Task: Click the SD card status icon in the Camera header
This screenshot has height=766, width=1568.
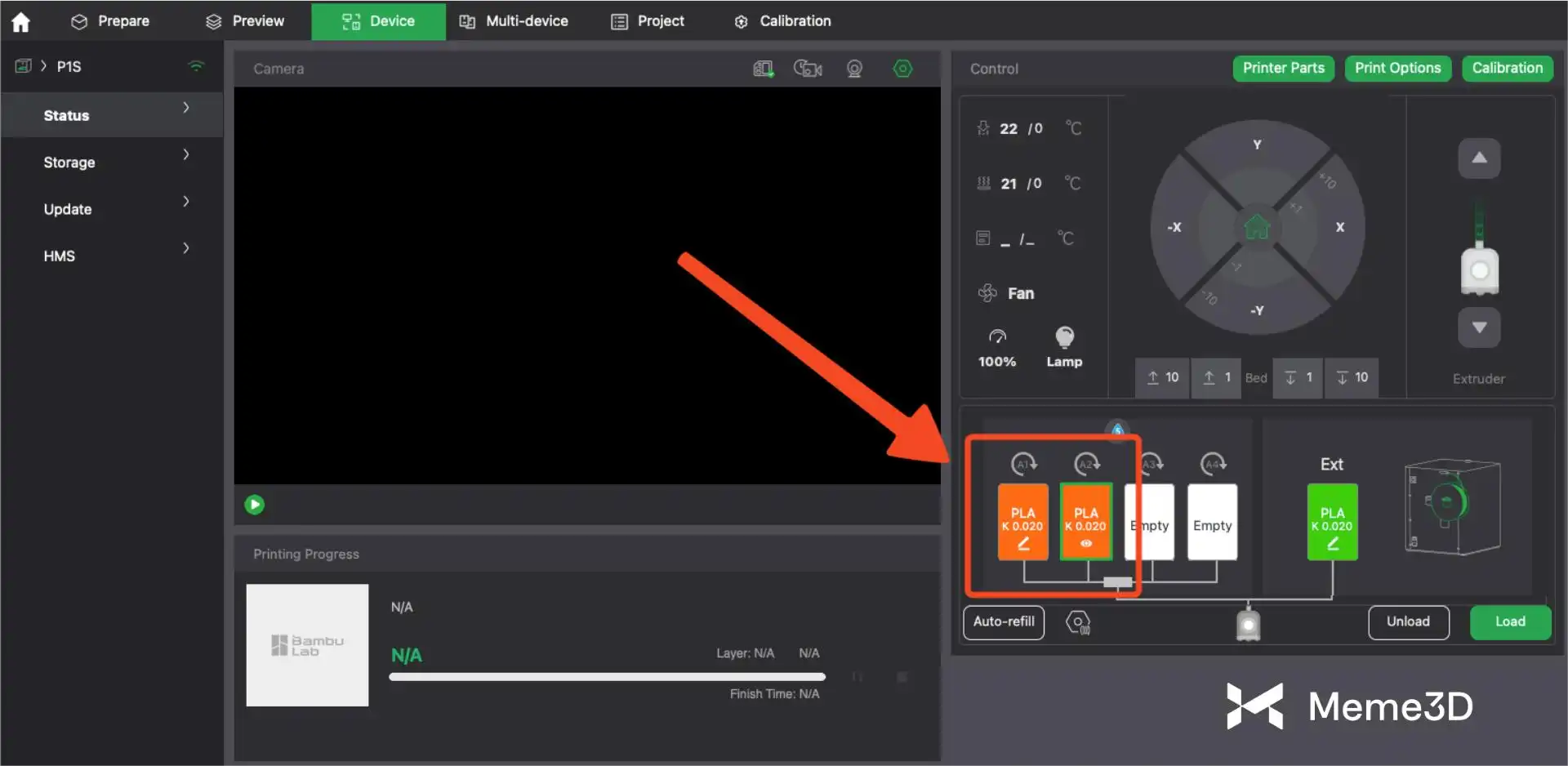Action: click(763, 69)
